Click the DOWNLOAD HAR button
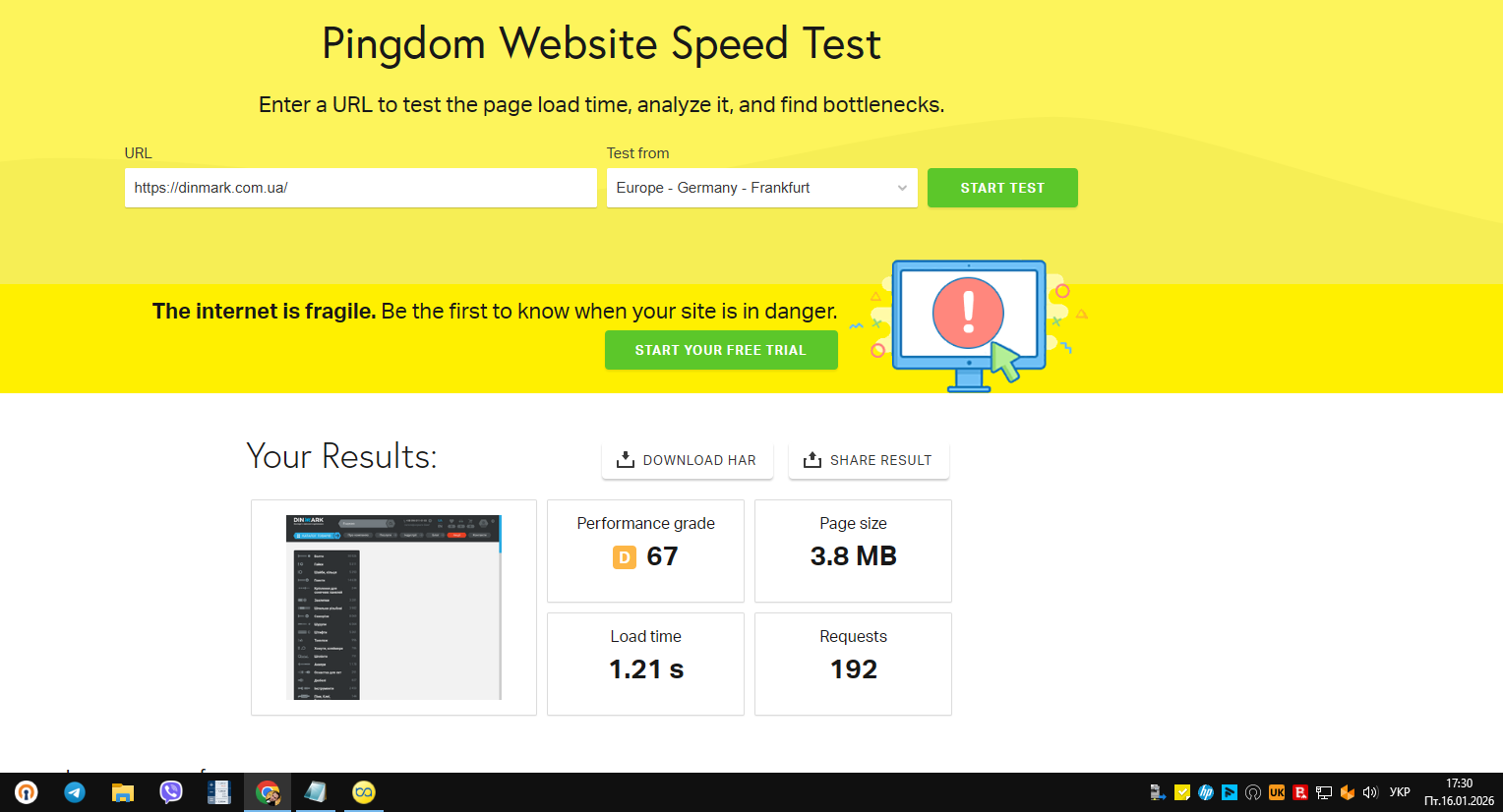Screen dimensions: 1503x812 coord(688,460)
